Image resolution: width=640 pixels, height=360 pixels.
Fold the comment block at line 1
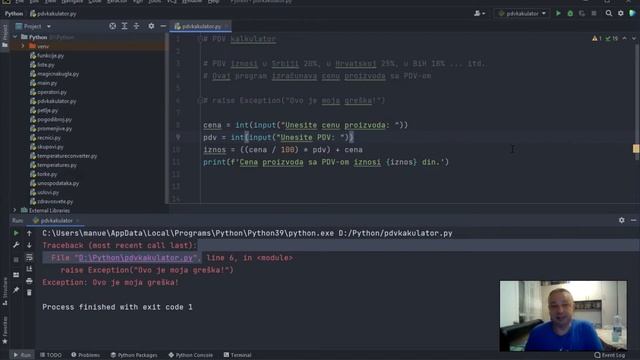[200, 39]
